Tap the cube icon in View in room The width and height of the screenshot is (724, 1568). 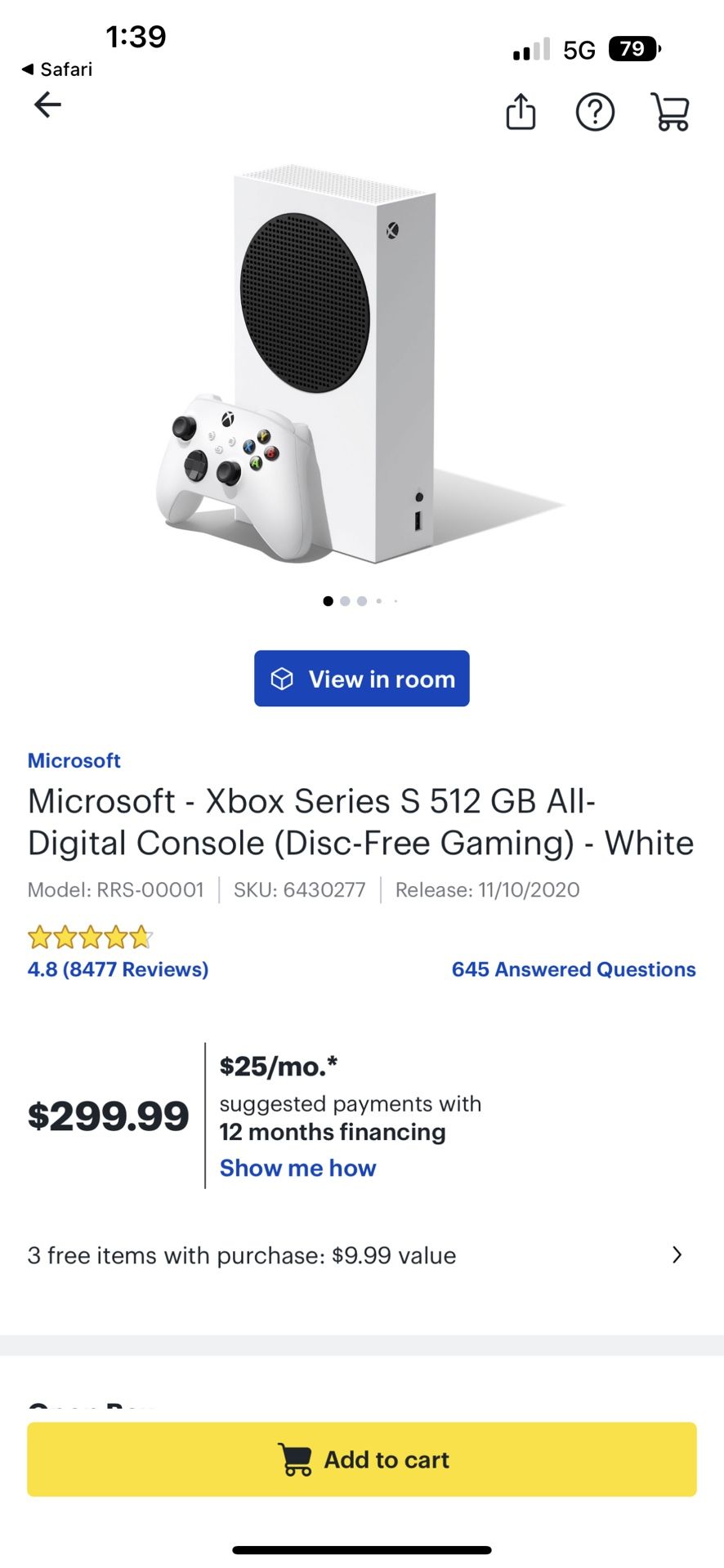(x=282, y=679)
